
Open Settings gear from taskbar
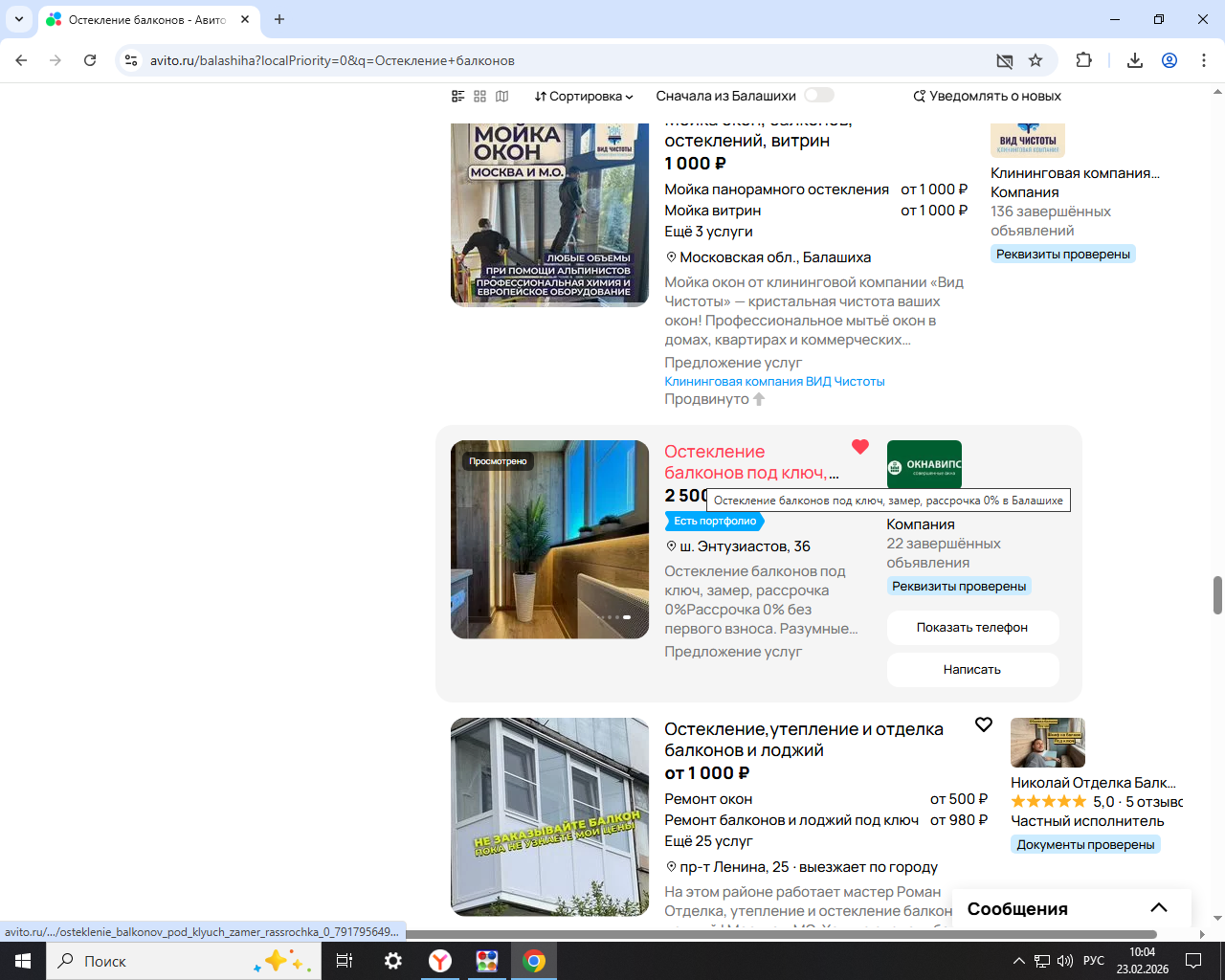pos(393,961)
